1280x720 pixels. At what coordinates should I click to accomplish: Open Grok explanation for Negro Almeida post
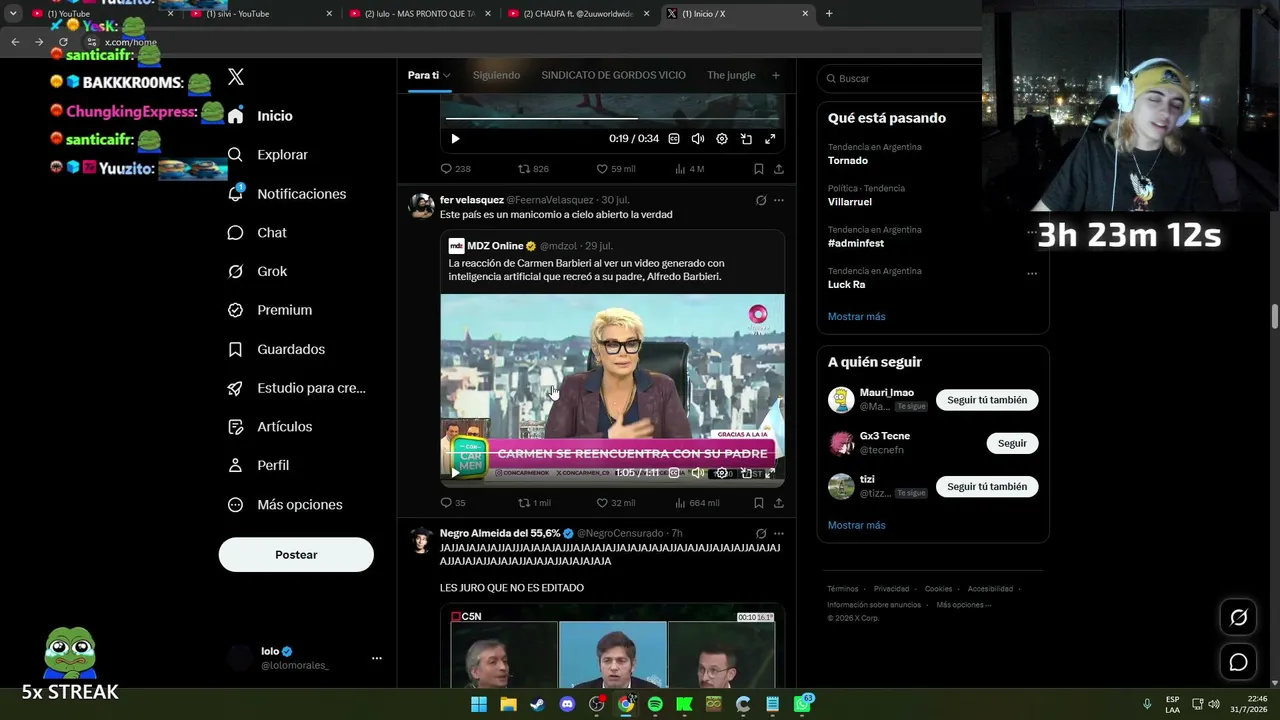[x=761, y=534]
